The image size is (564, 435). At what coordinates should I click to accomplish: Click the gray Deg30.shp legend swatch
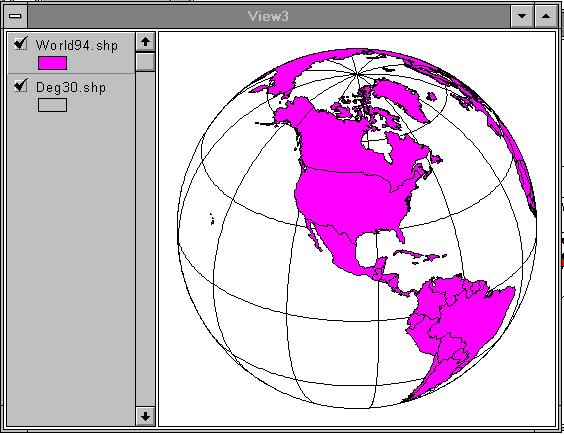(x=53, y=105)
